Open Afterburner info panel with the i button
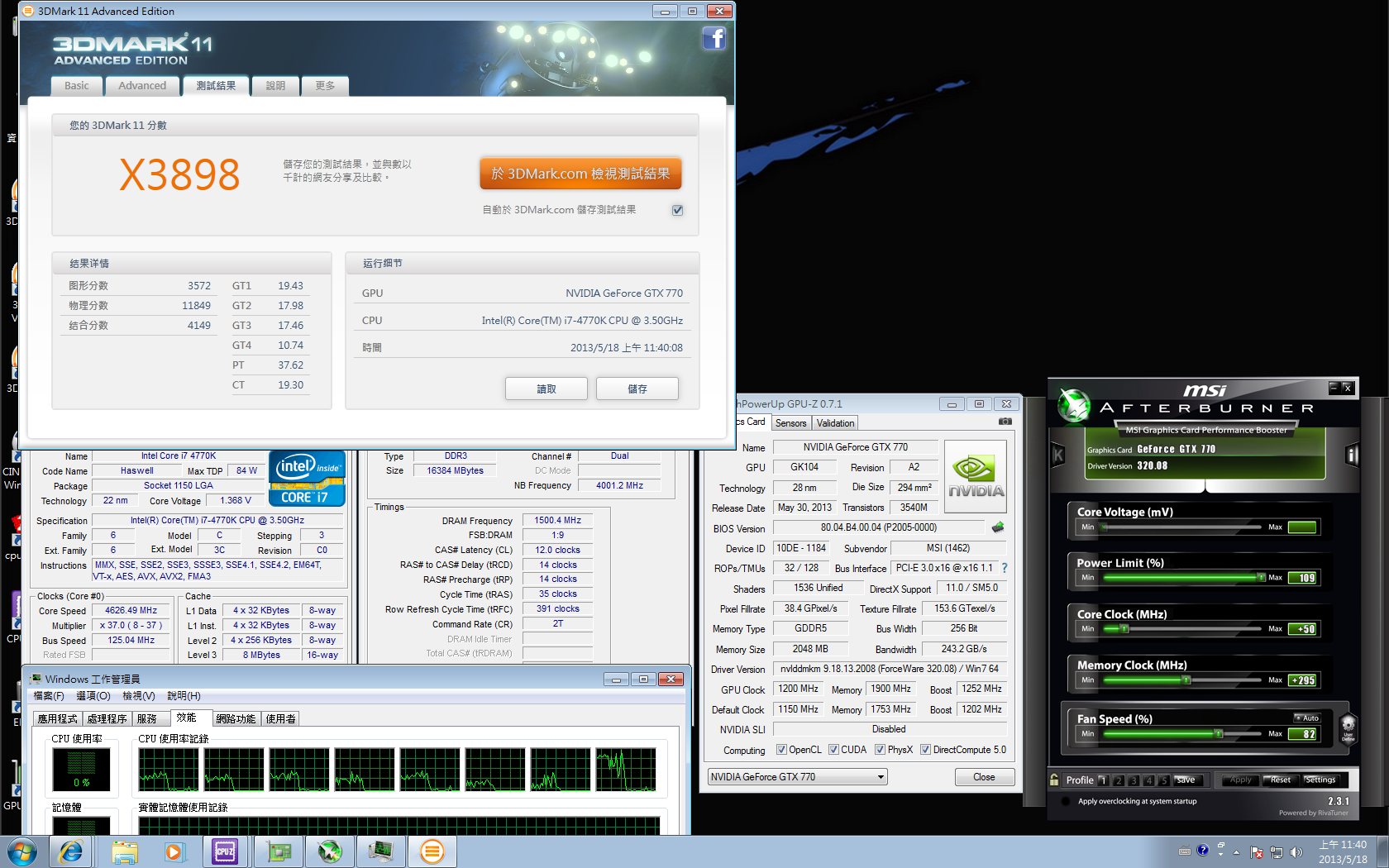 click(x=1352, y=455)
